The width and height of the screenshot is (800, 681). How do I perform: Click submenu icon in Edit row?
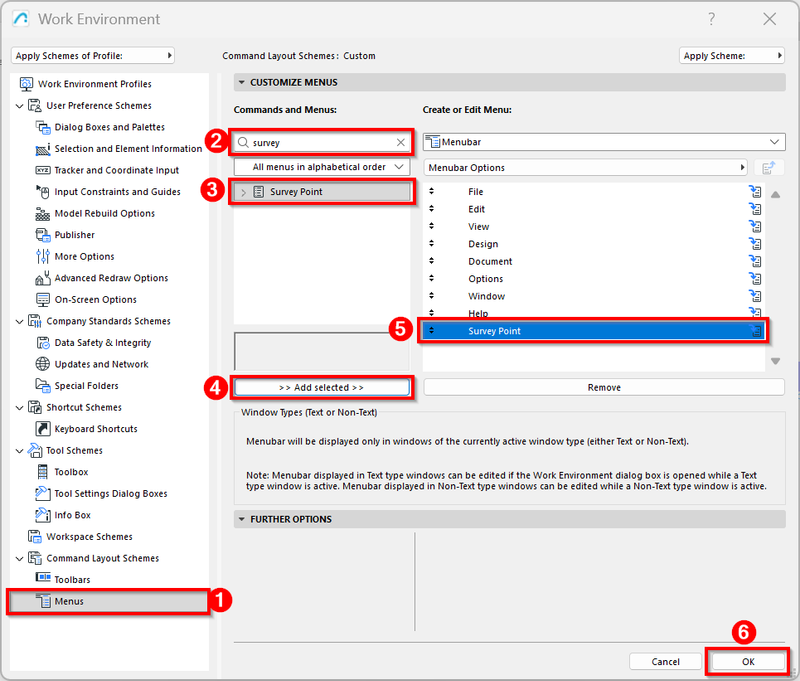point(755,209)
